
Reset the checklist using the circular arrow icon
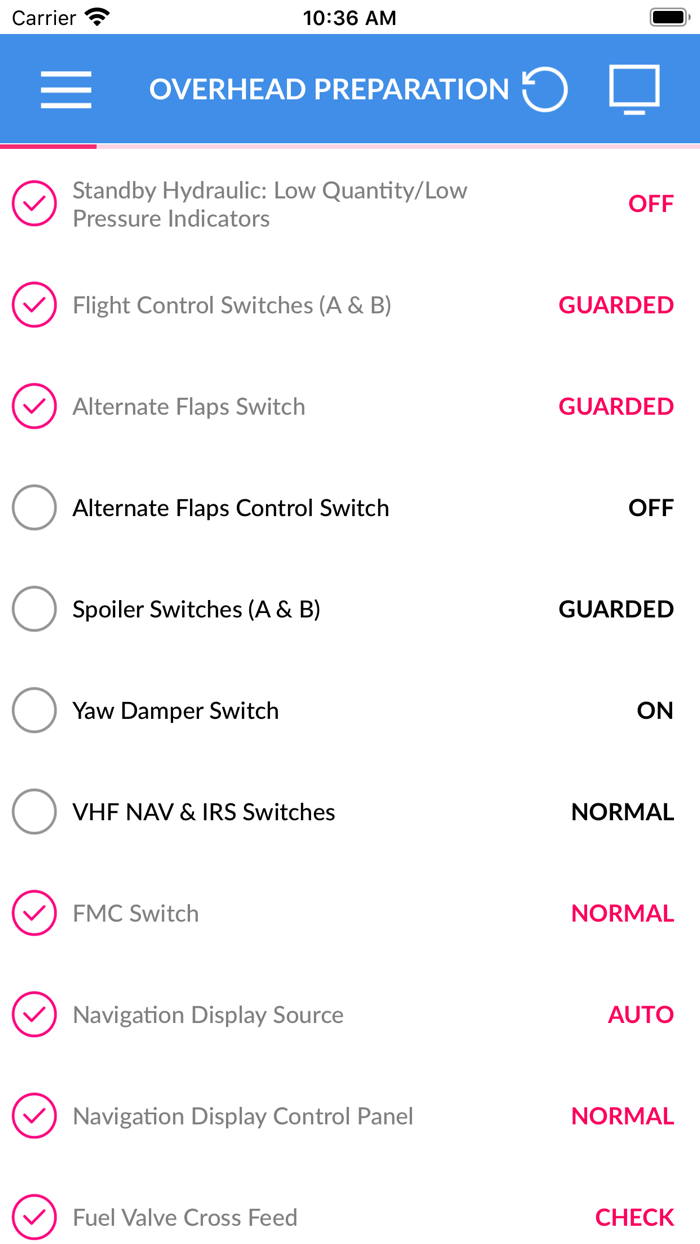(x=546, y=89)
